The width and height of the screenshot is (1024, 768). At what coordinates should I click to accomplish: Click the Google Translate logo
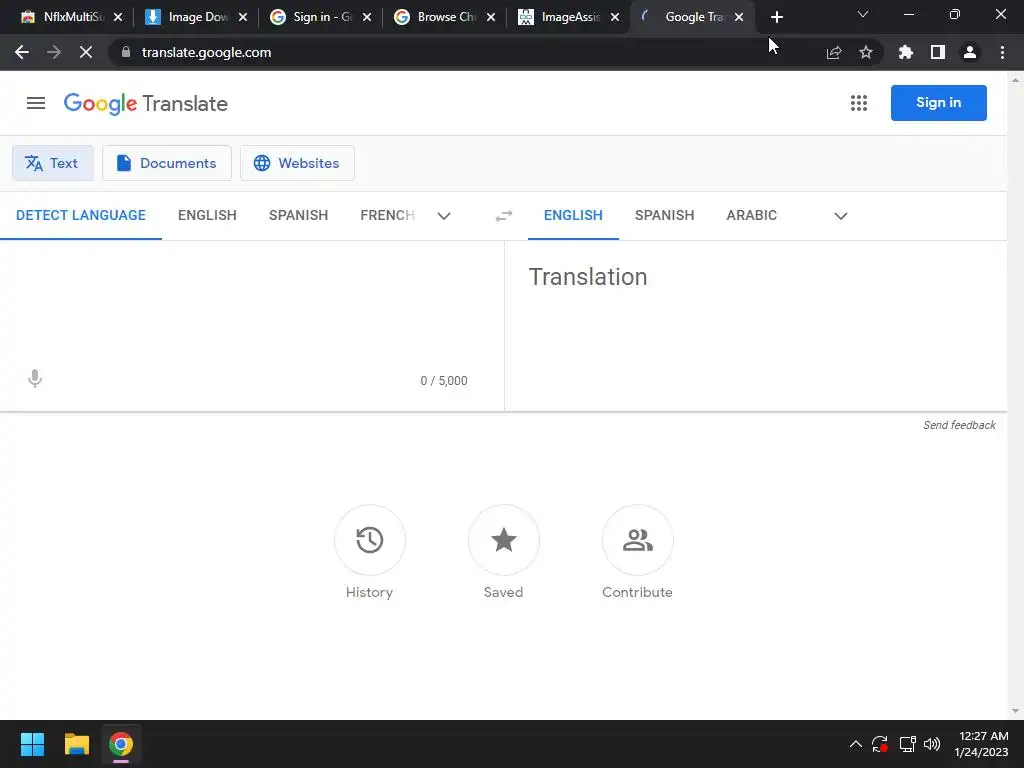click(146, 103)
